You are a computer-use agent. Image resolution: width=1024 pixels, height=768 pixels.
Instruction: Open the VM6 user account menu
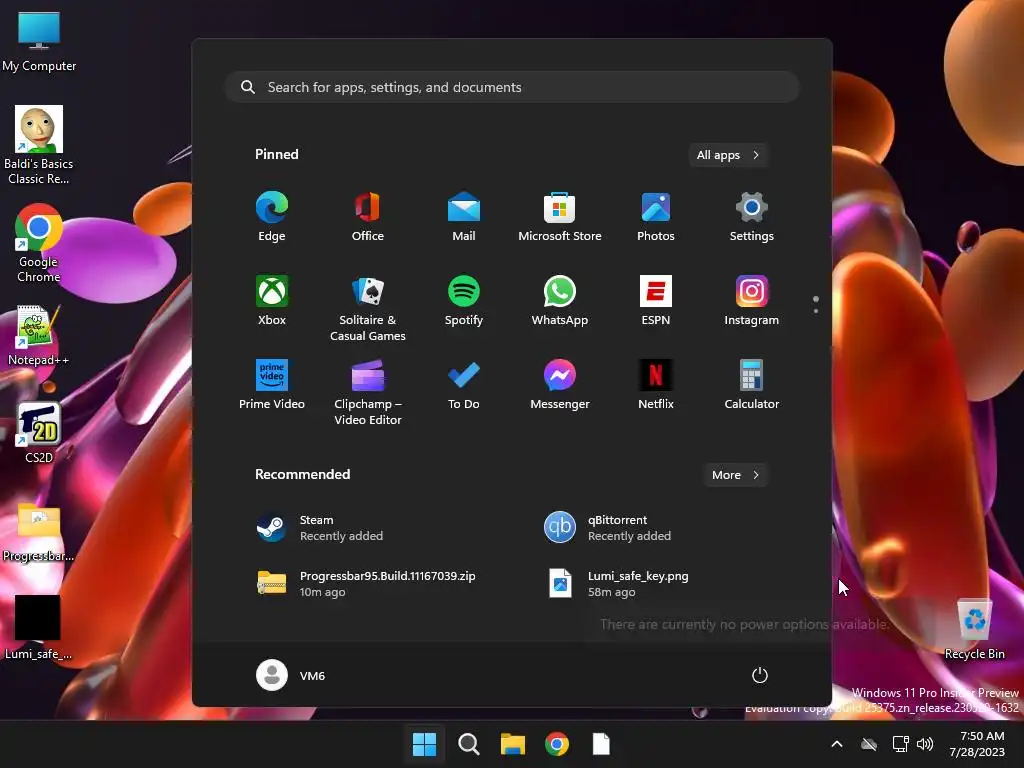[291, 675]
